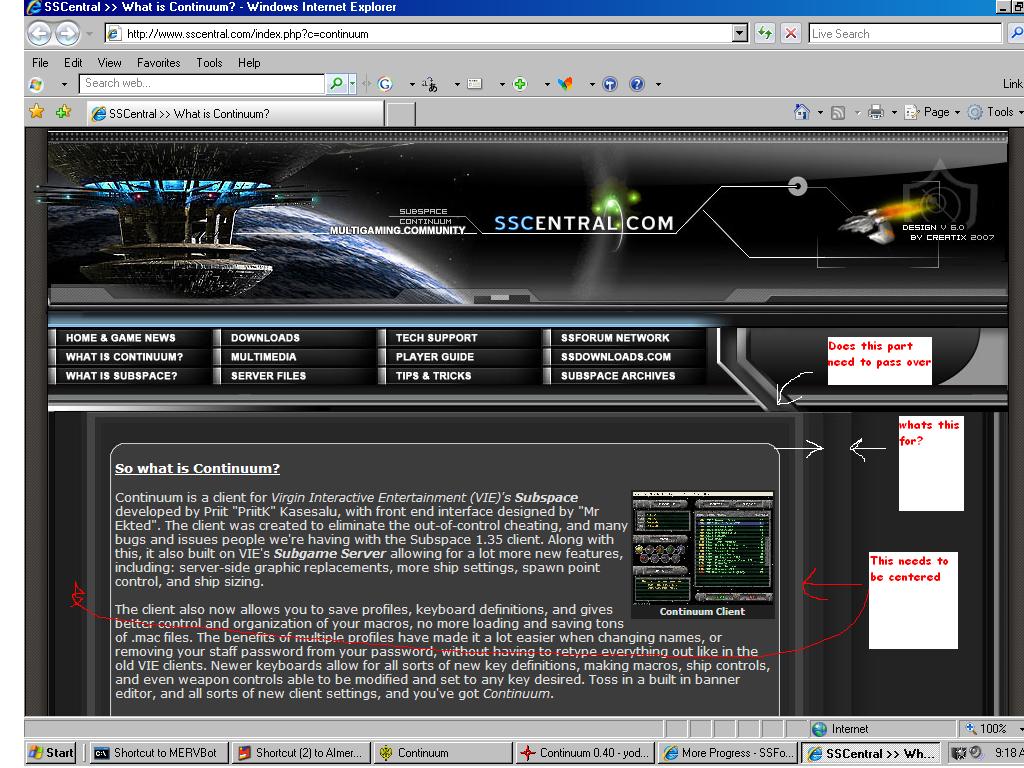This screenshot has width=1024, height=768.
Task: Open the PLAYER GUIDE nav link
Action: click(x=435, y=357)
